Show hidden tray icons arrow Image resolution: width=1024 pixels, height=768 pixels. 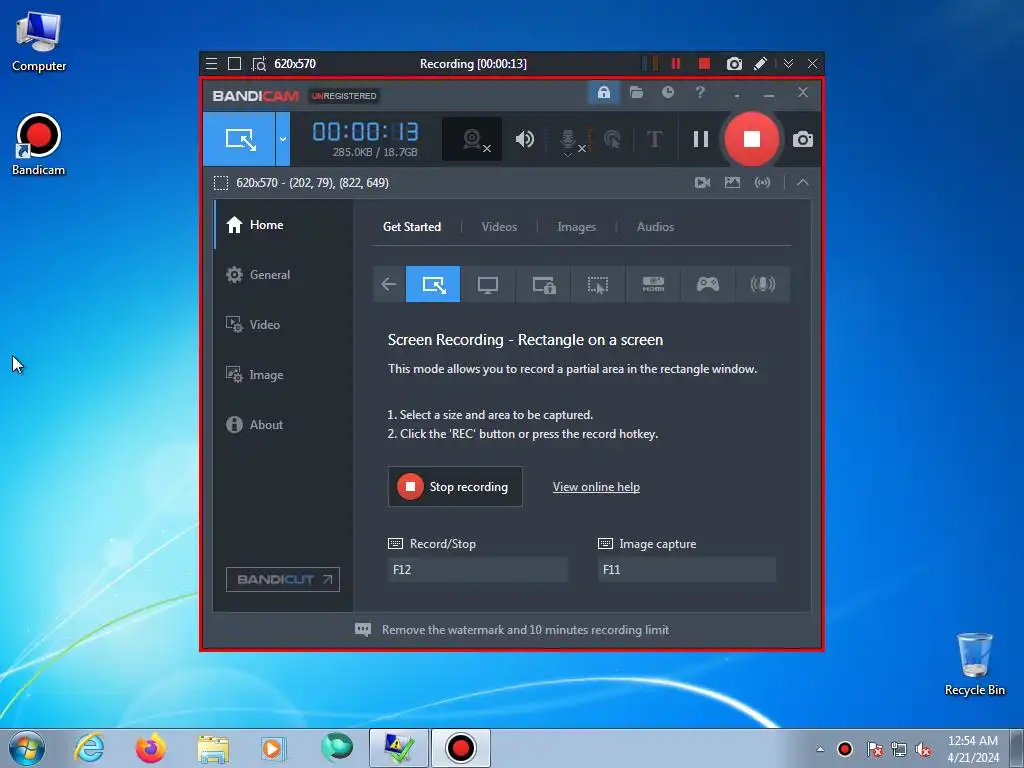[x=820, y=749]
